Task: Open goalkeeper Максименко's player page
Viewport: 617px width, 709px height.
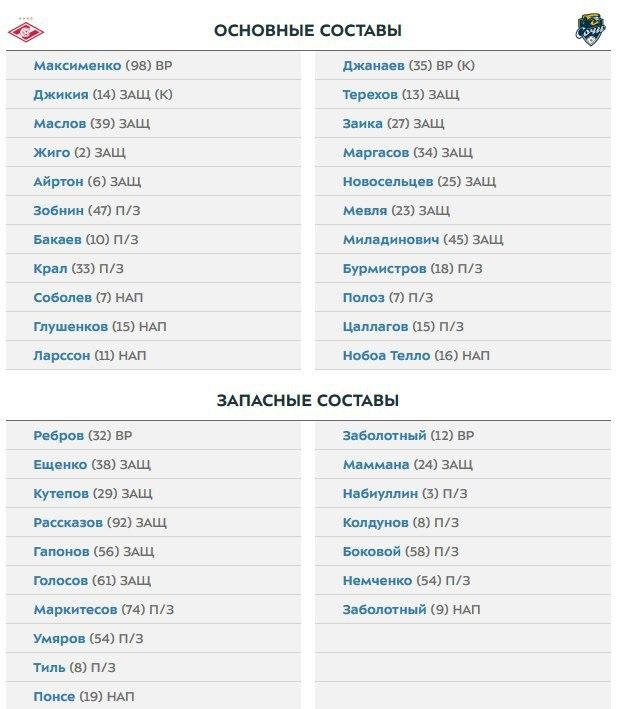Action: click(77, 66)
